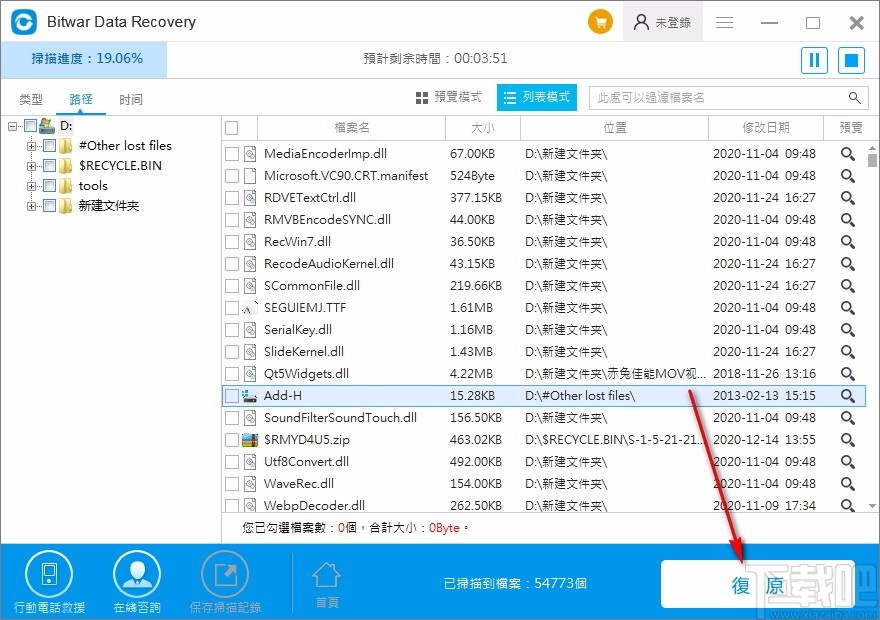Start 在線咨詢 online consultation
Viewport: 880px width, 620px height.
137,573
